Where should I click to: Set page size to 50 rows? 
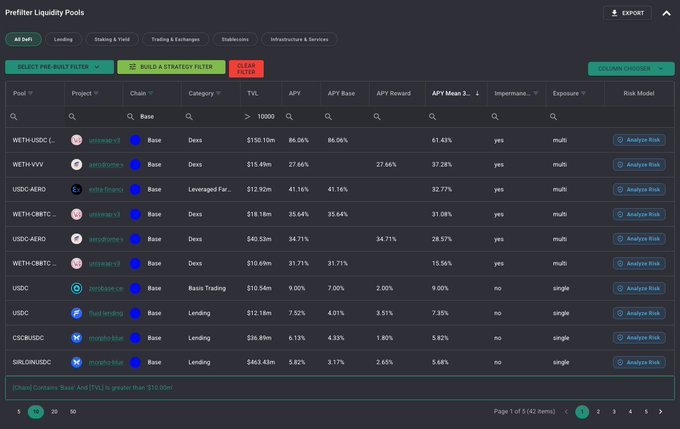point(73,412)
